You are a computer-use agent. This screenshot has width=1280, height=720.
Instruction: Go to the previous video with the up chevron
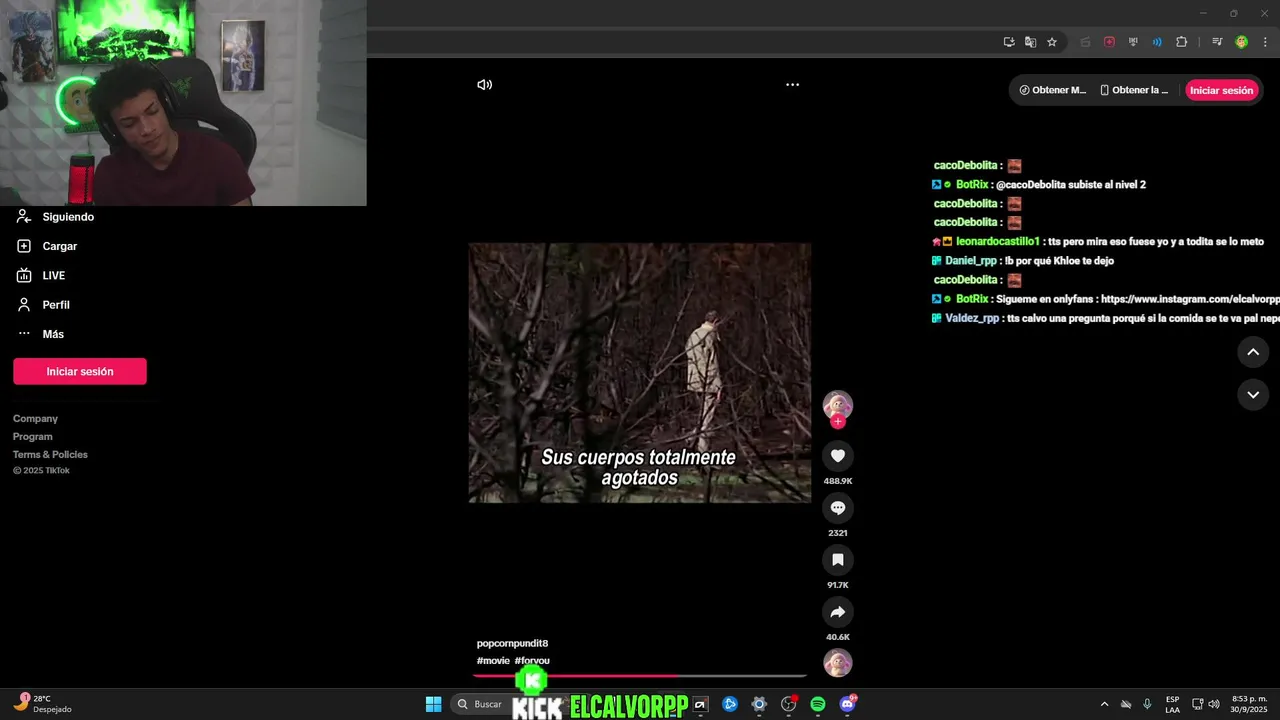[1253, 352]
